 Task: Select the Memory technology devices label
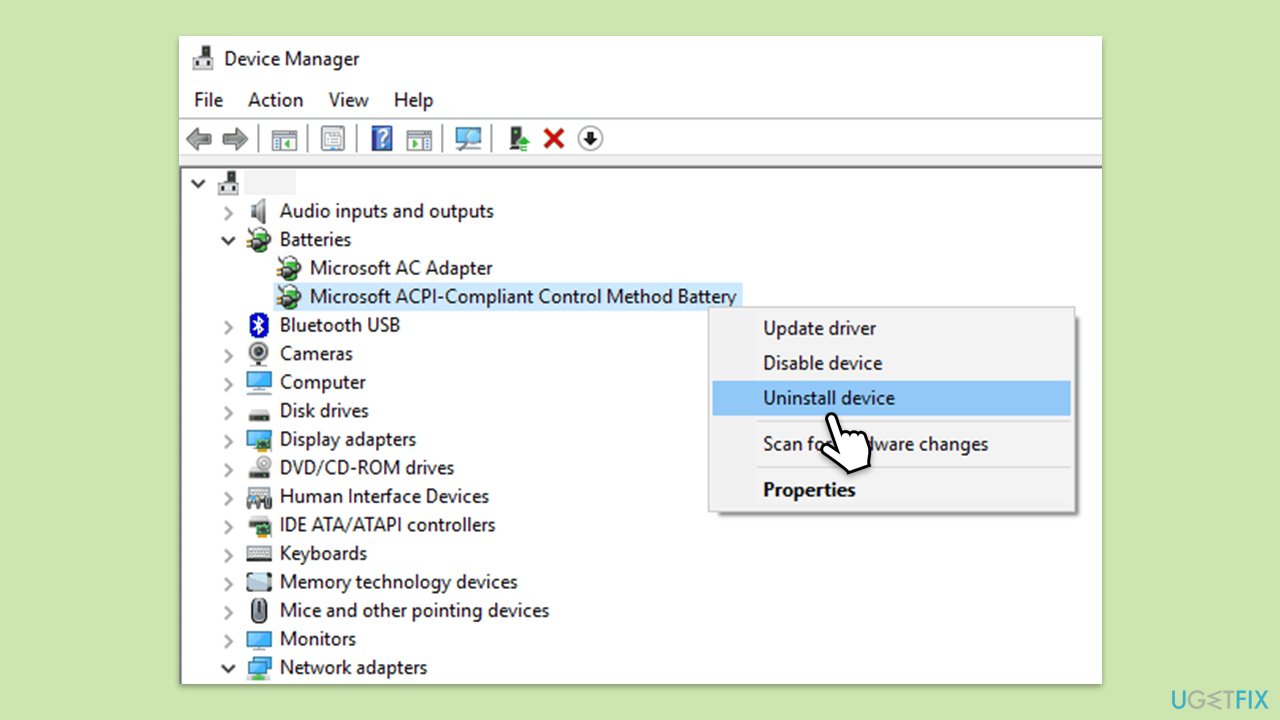point(399,582)
